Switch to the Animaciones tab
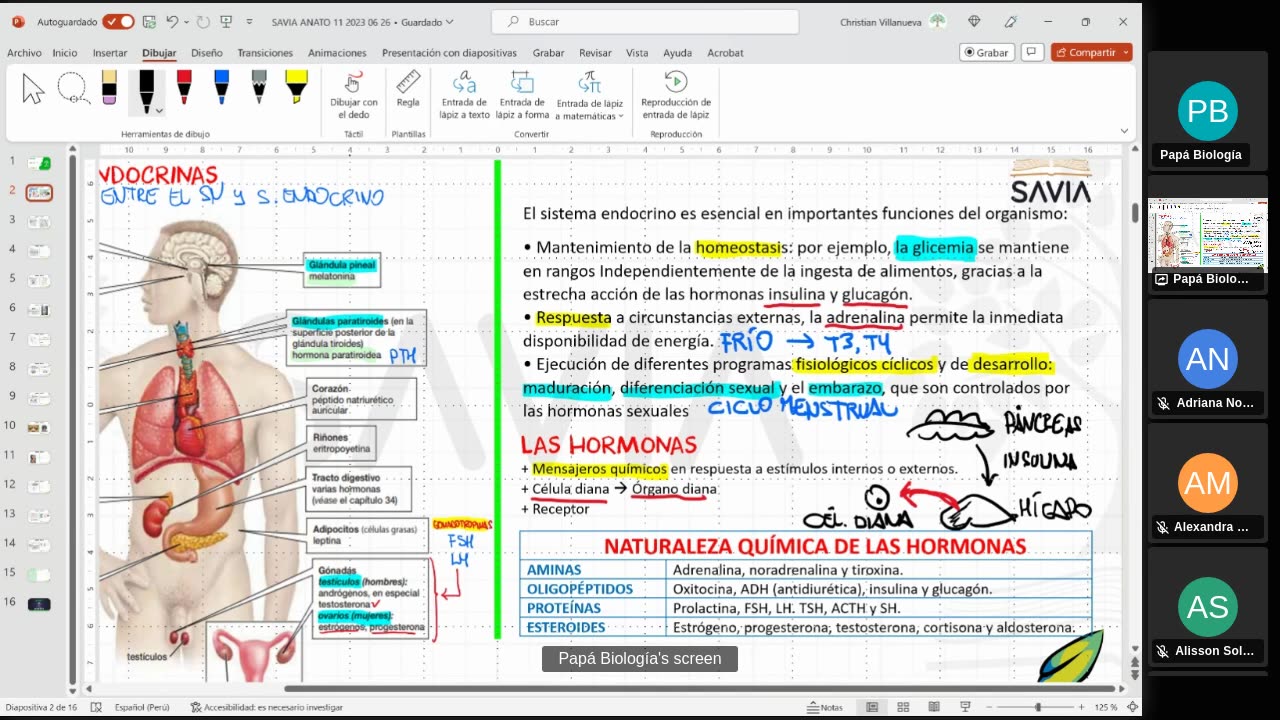Image resolution: width=1280 pixels, height=720 pixels. (x=337, y=53)
